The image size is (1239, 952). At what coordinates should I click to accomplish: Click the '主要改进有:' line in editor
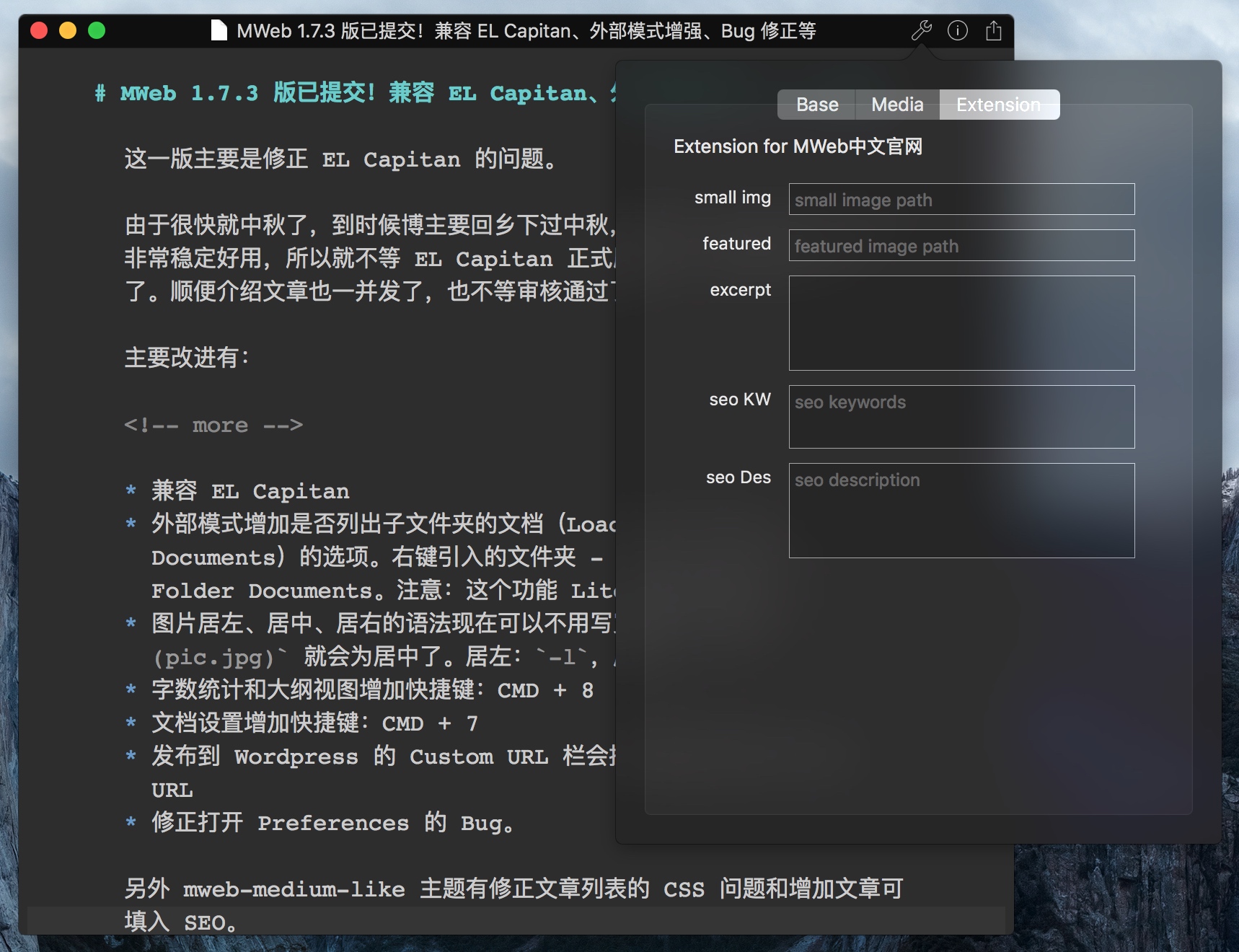click(x=187, y=357)
